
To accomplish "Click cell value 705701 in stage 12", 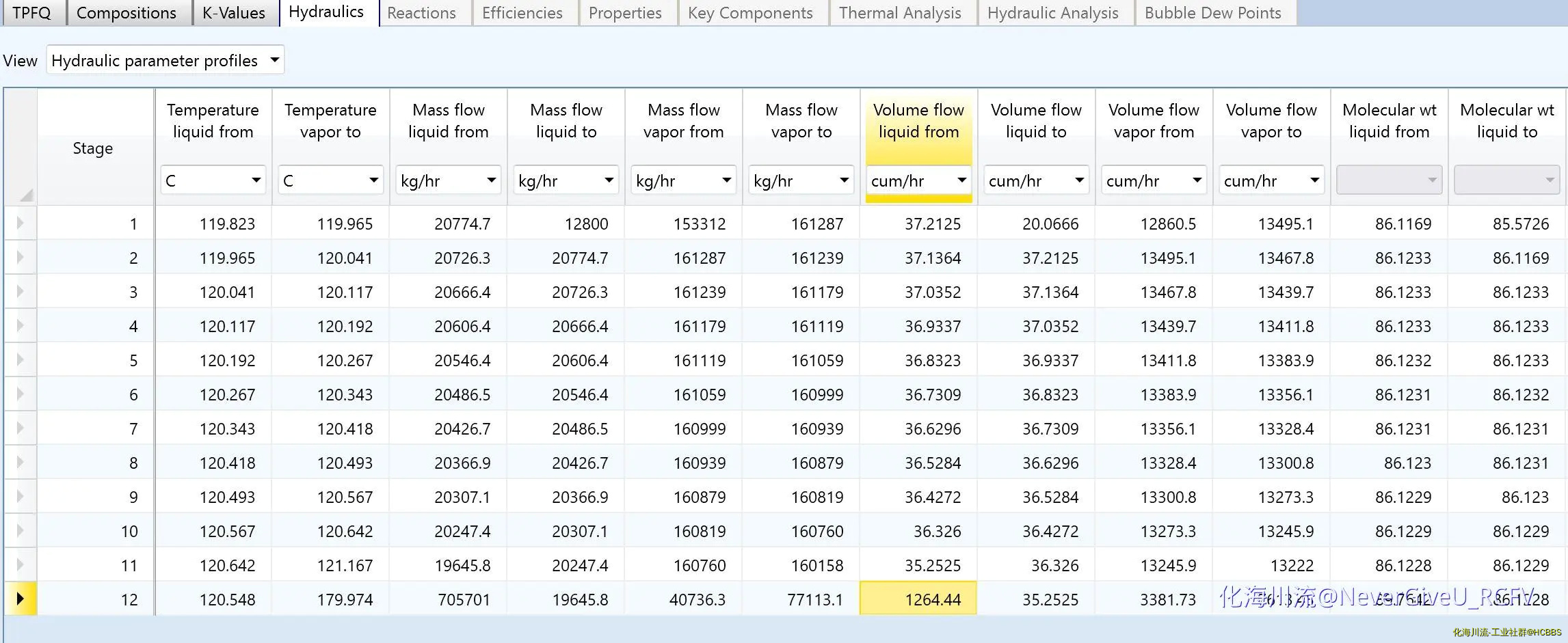I will coord(449,599).
